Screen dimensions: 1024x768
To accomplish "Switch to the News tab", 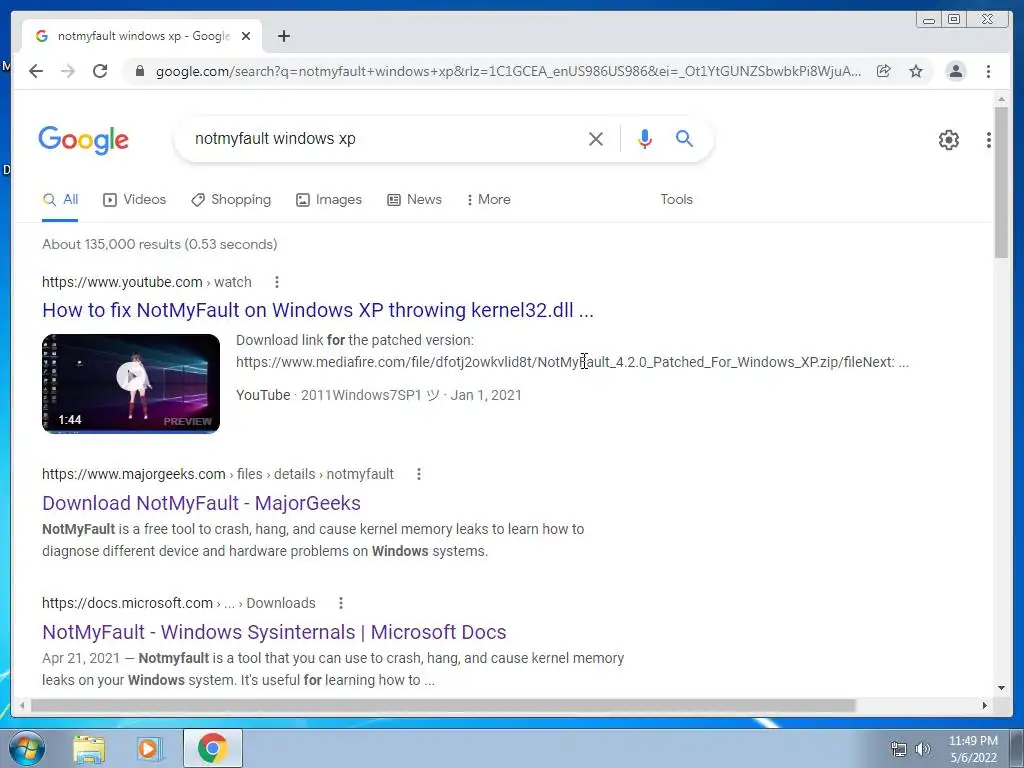I will (x=414, y=200).
